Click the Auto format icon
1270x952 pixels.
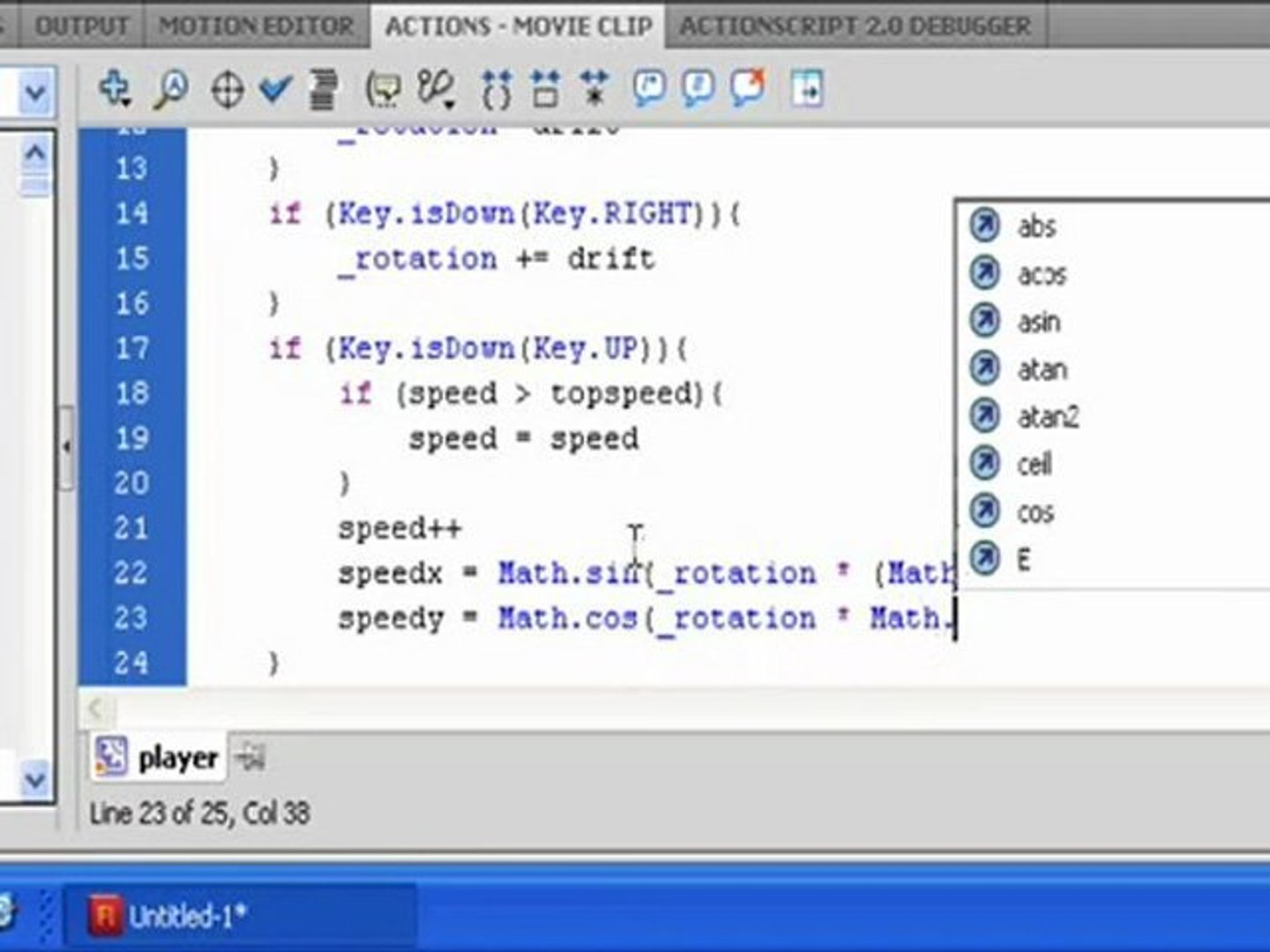[323, 90]
